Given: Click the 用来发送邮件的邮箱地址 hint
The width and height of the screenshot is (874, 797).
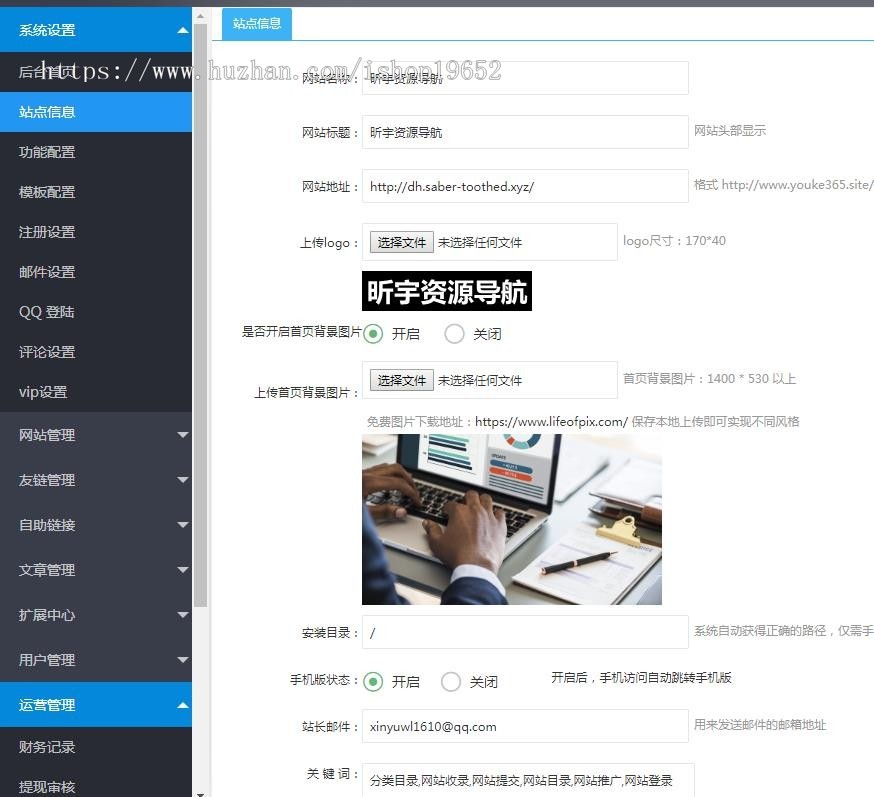Looking at the screenshot, I should tap(760, 725).
